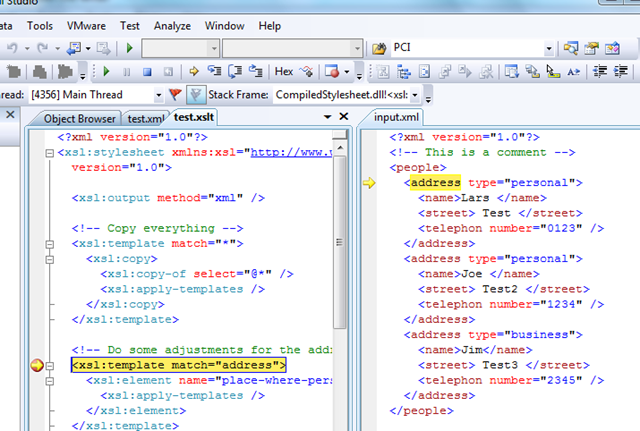Open the solution configurations combo box
The width and height of the screenshot is (640, 431).
pos(180,49)
